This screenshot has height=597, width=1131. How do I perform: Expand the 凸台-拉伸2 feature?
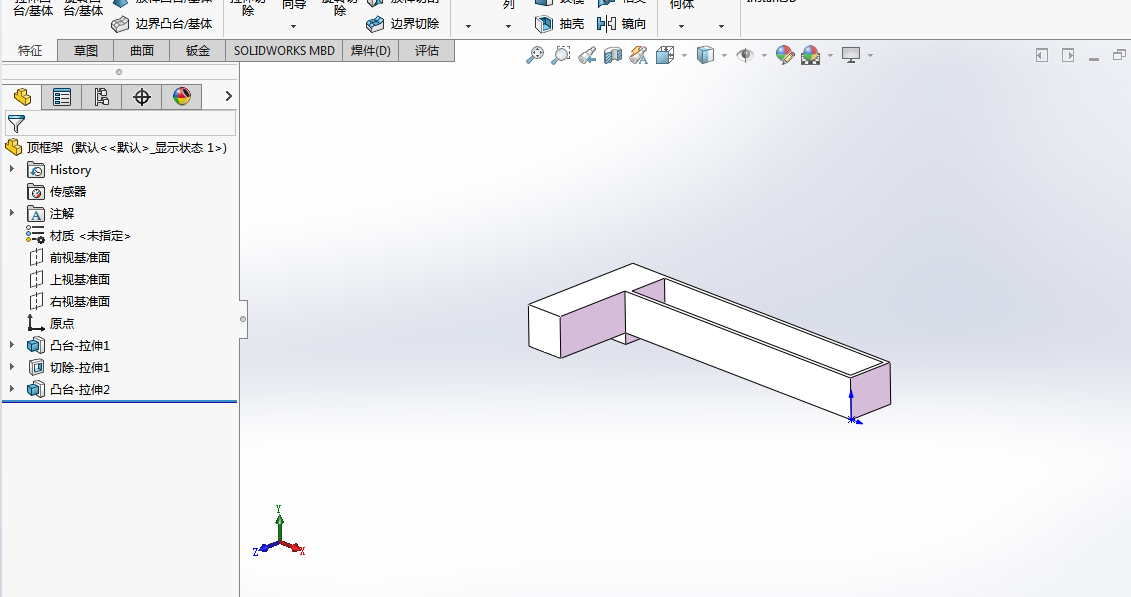(x=12, y=389)
